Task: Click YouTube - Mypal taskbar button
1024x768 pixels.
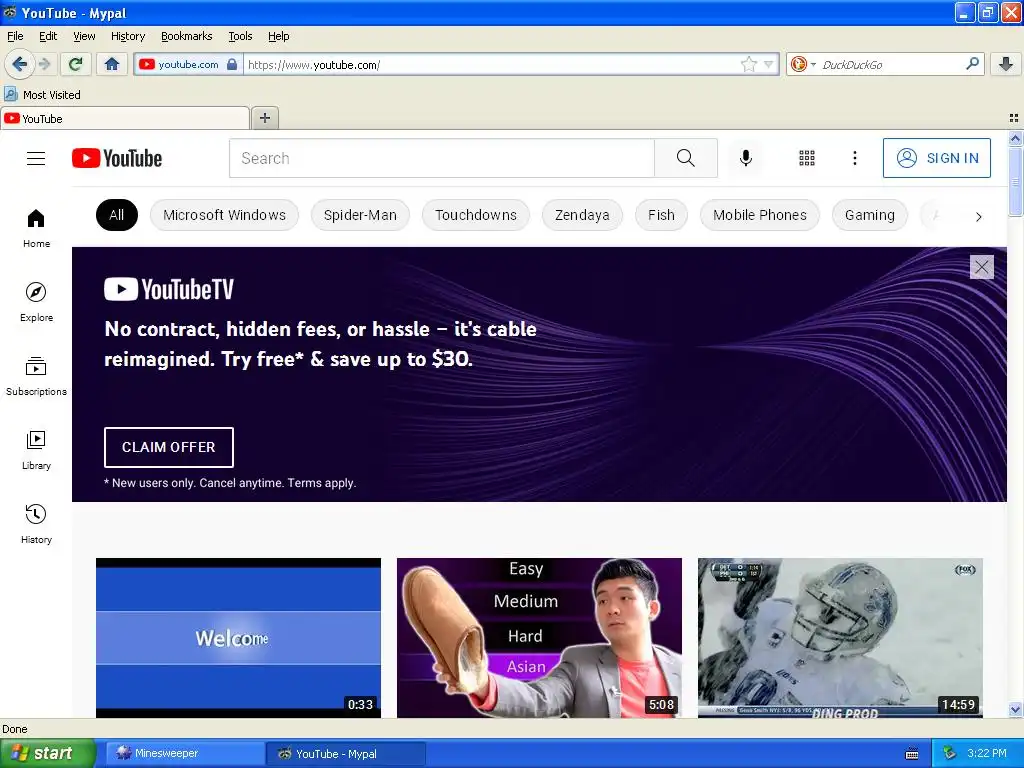Action: 346,754
